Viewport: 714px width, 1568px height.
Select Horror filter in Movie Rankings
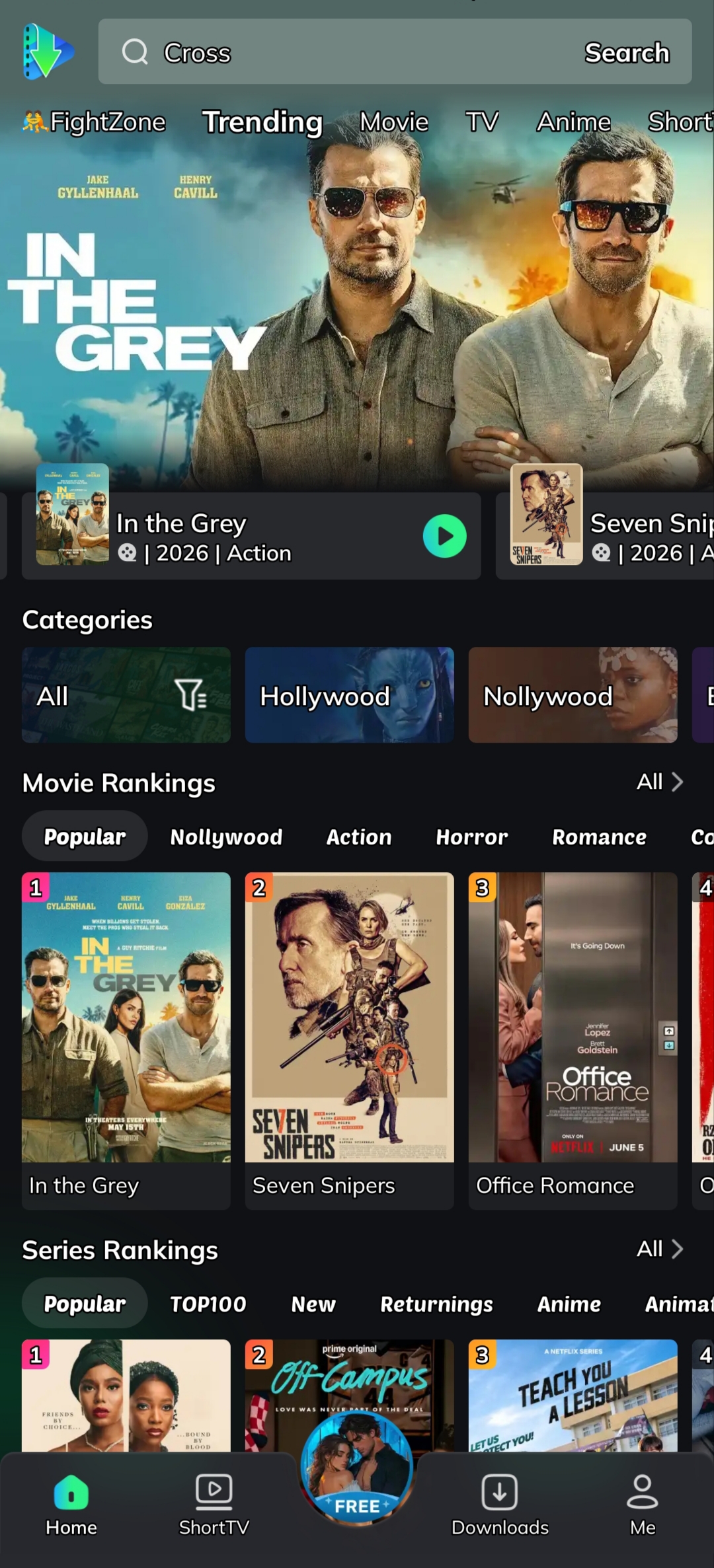coord(472,837)
